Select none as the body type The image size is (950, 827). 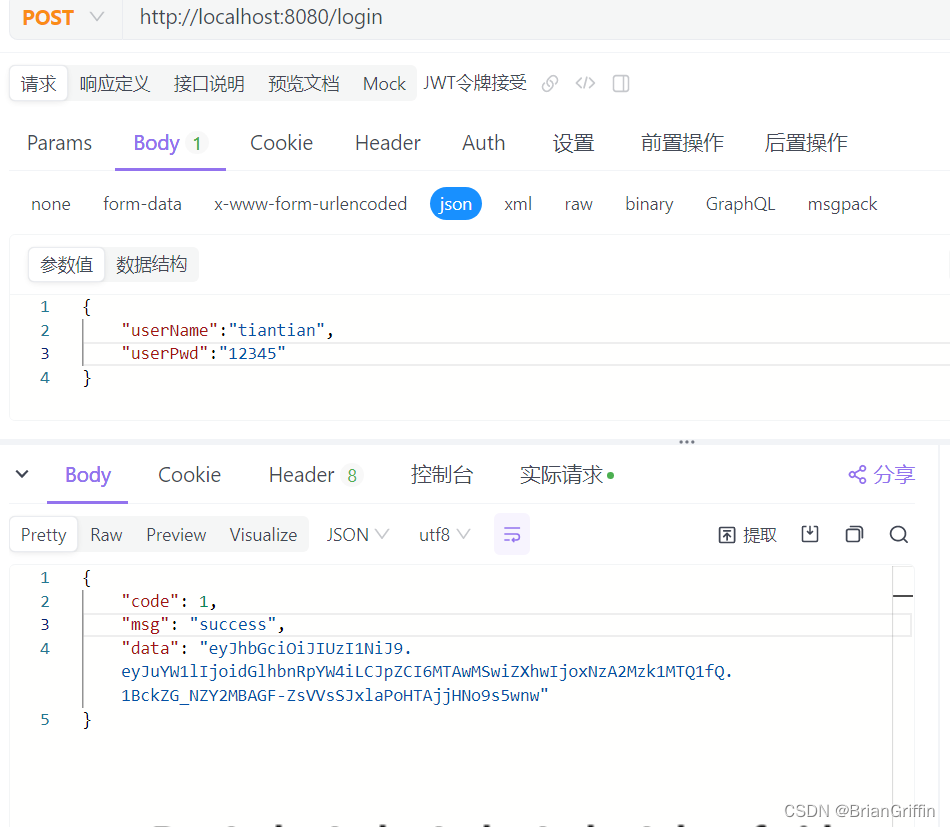(50, 203)
